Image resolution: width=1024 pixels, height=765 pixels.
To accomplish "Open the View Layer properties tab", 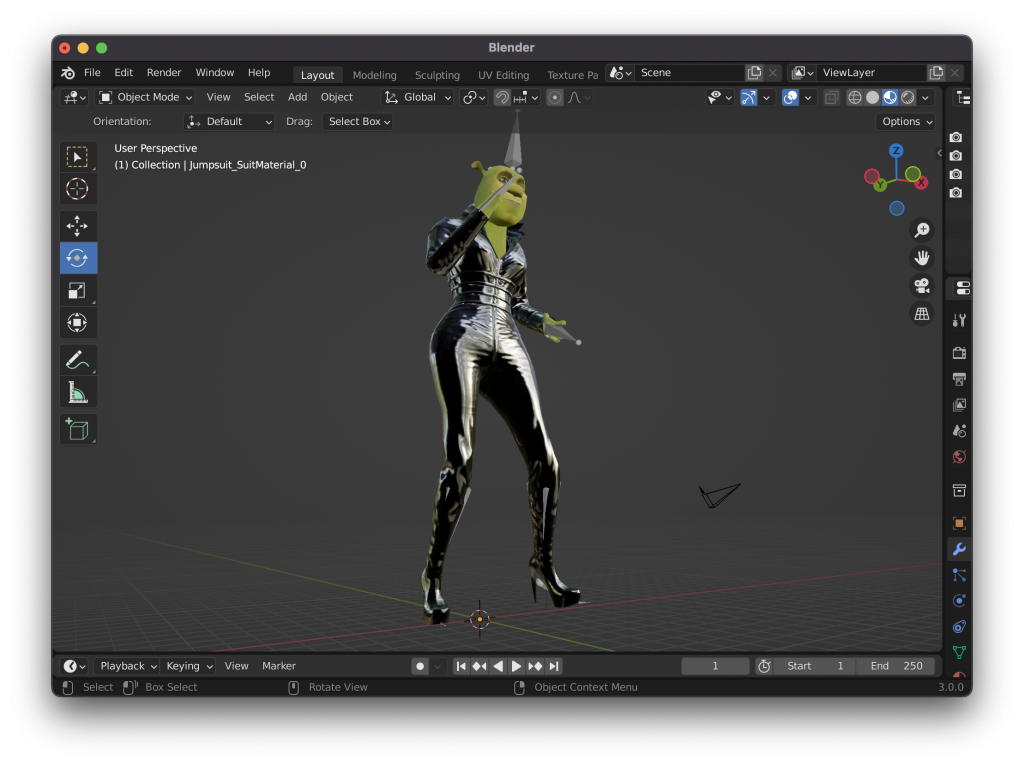I will (x=959, y=405).
